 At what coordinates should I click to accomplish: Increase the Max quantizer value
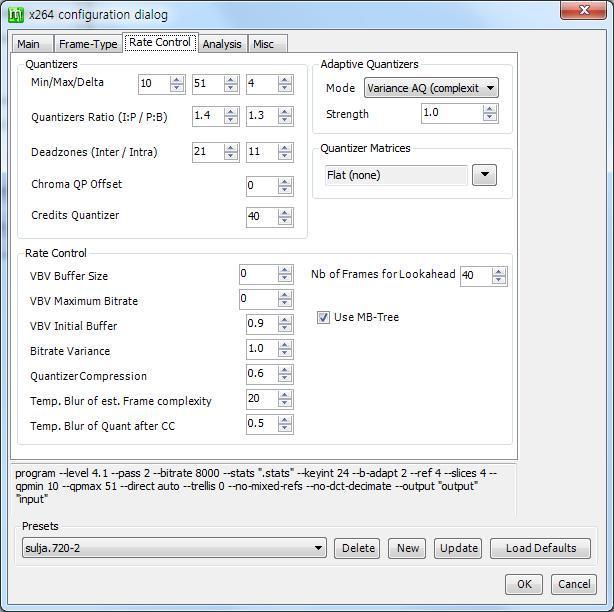(x=231, y=79)
